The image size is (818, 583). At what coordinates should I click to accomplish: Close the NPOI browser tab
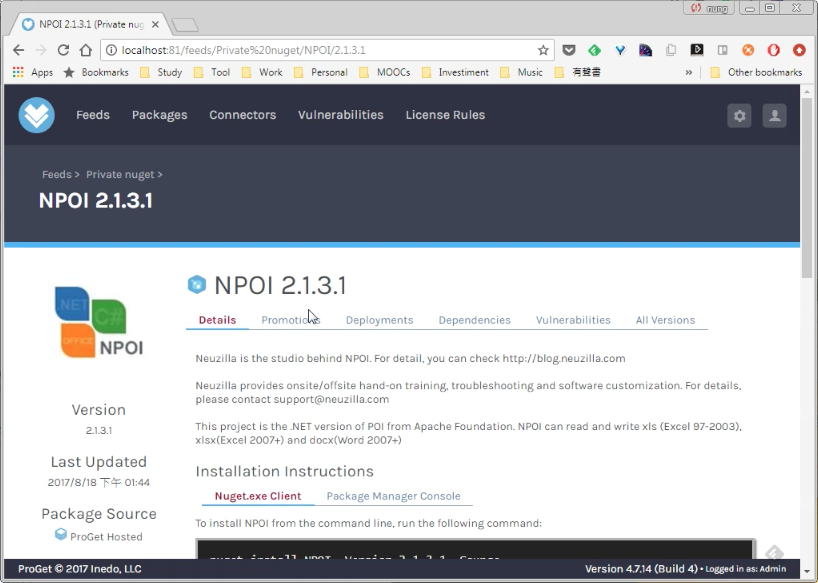[155, 25]
